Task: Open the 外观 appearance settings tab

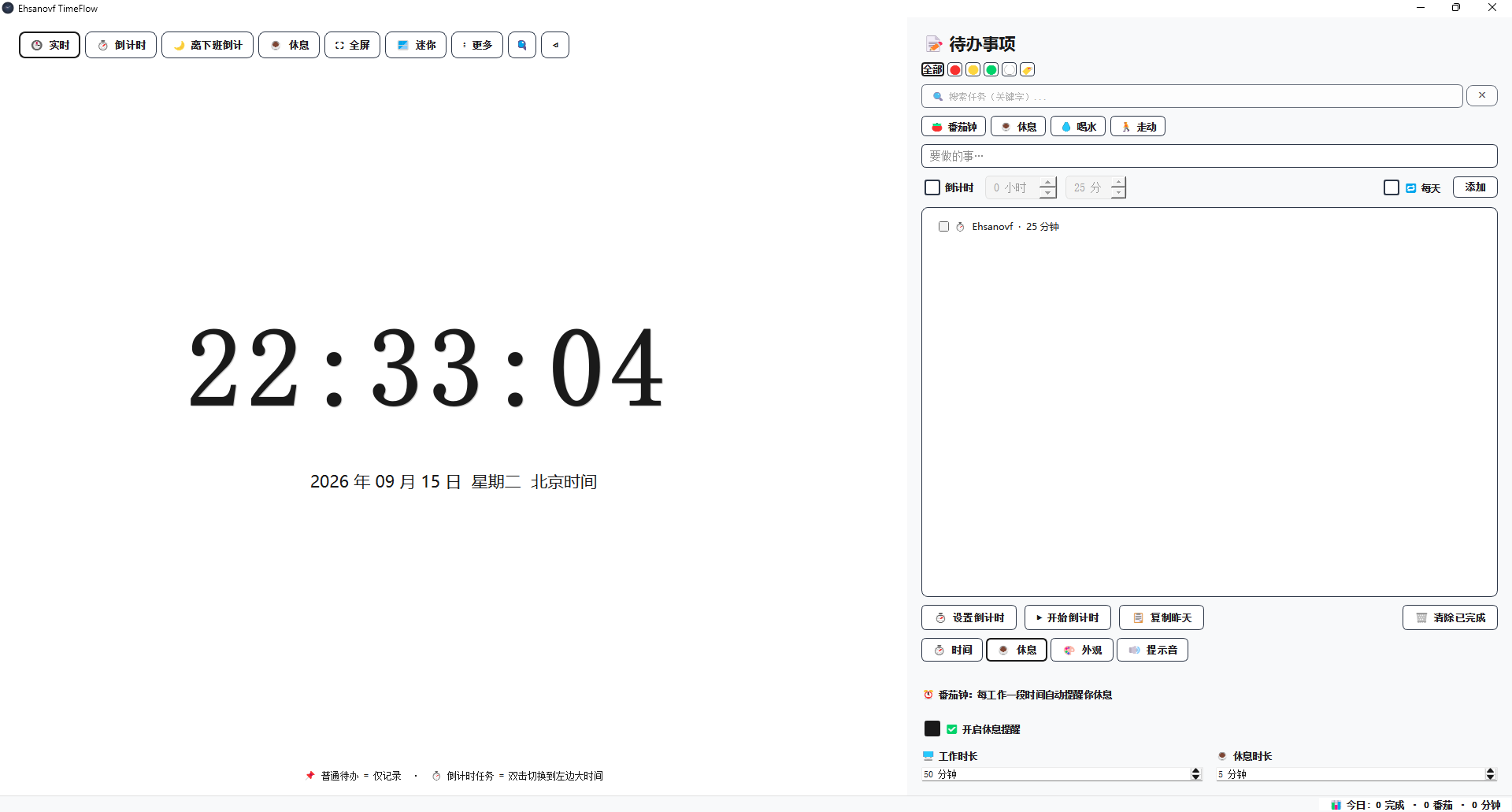Action: (x=1082, y=650)
